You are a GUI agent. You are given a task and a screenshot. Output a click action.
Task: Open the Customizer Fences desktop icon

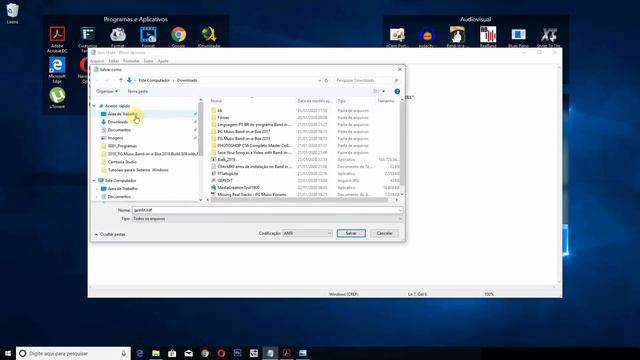coord(88,37)
